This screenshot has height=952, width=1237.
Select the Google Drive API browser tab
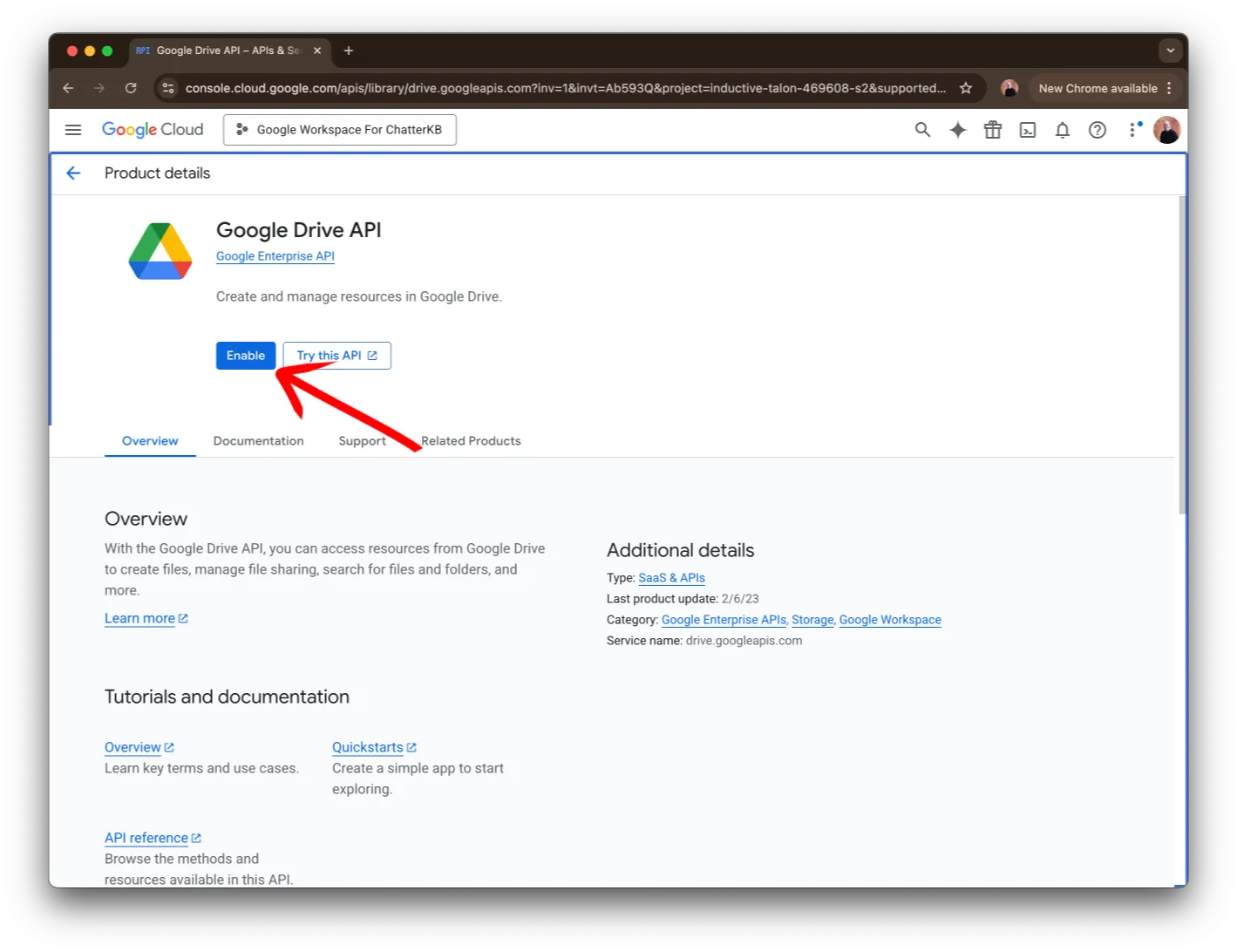[229, 51]
